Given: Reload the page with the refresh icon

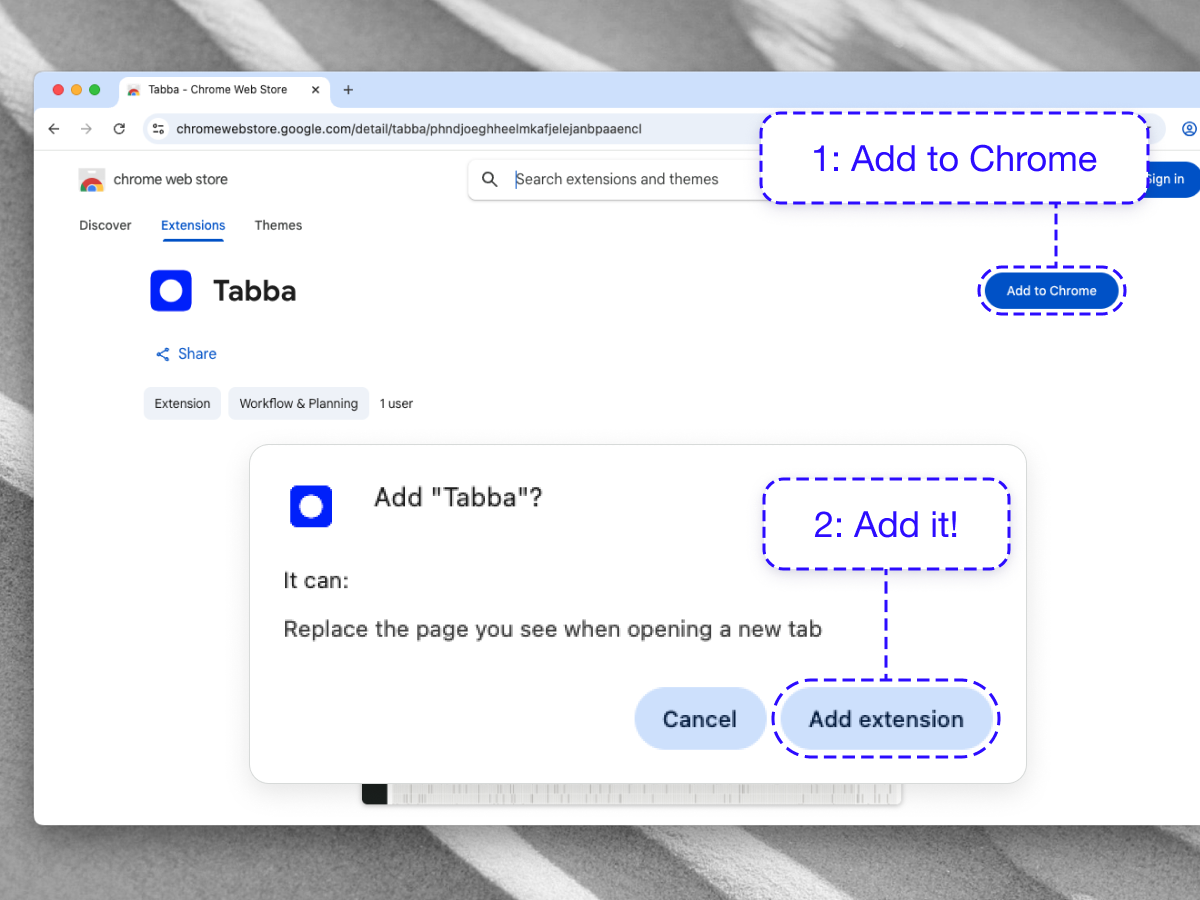Looking at the screenshot, I should click(119, 128).
